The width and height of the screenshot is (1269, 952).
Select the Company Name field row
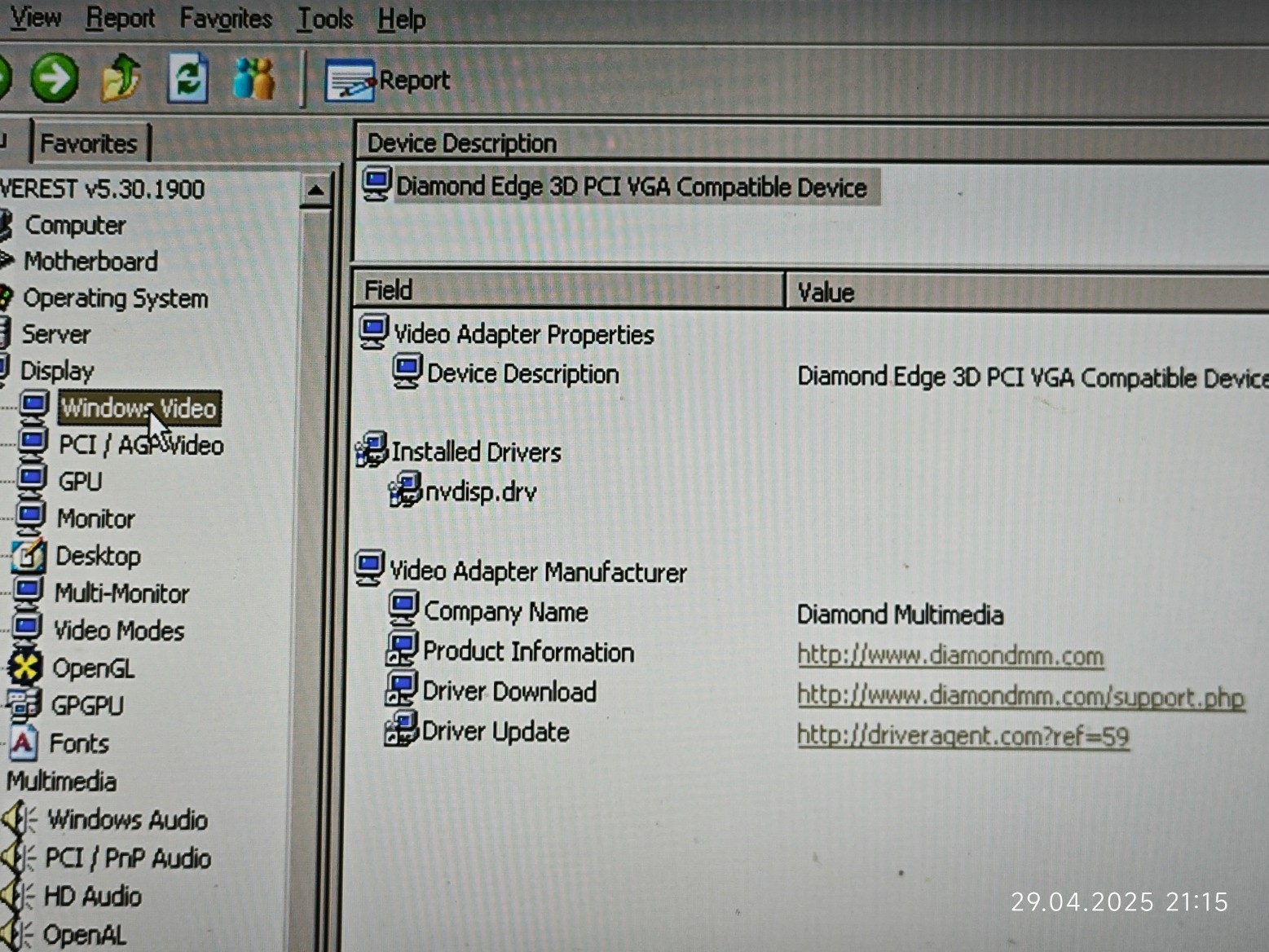(505, 612)
